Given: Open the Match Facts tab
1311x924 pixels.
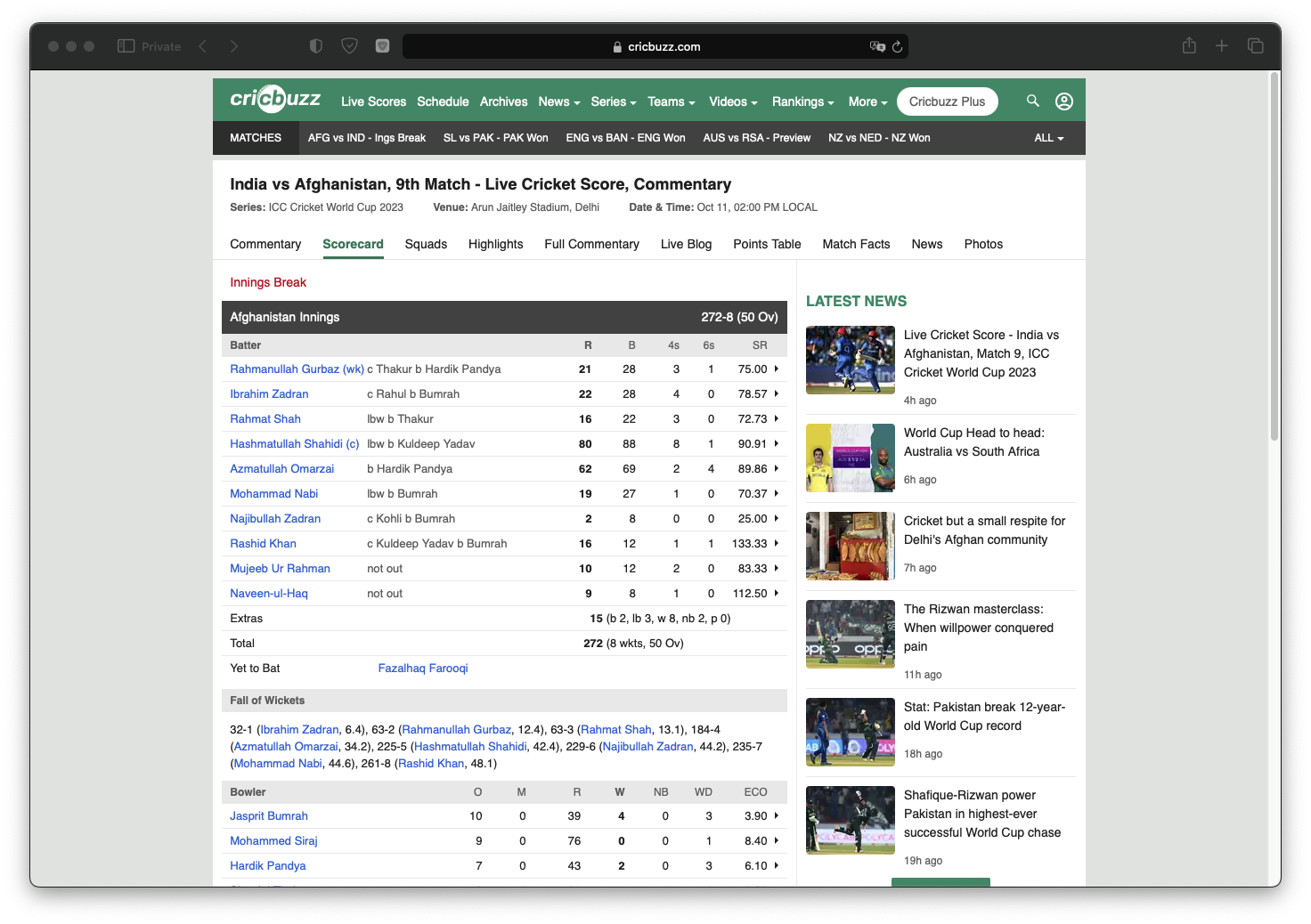Looking at the screenshot, I should (x=856, y=244).
